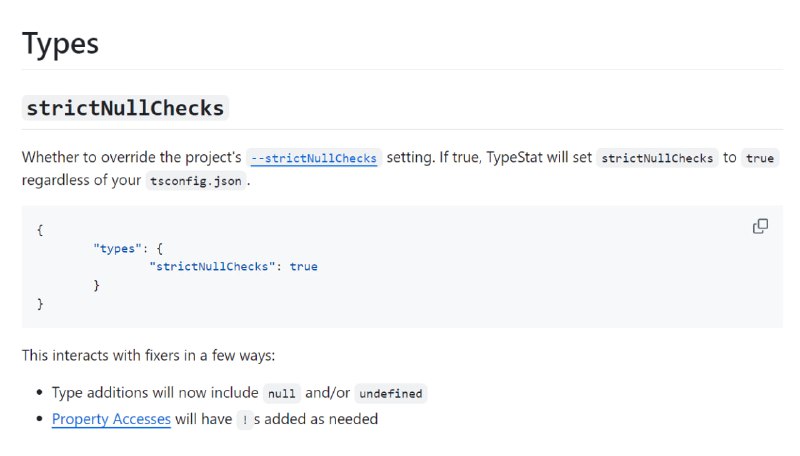Click the Types main heading
This screenshot has height=456, width=800.
(60, 44)
